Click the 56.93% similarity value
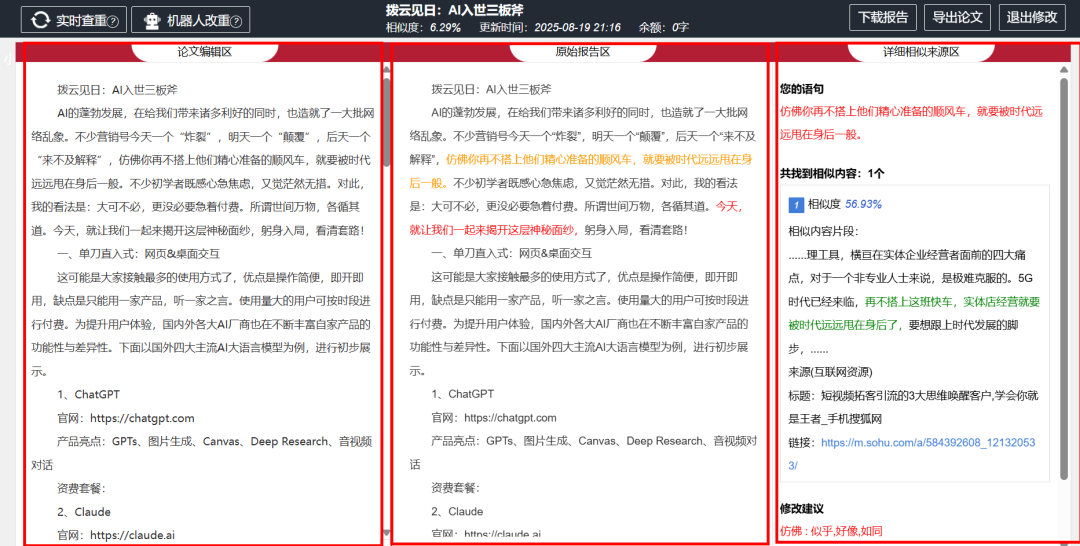Image resolution: width=1080 pixels, height=546 pixels. tap(863, 204)
